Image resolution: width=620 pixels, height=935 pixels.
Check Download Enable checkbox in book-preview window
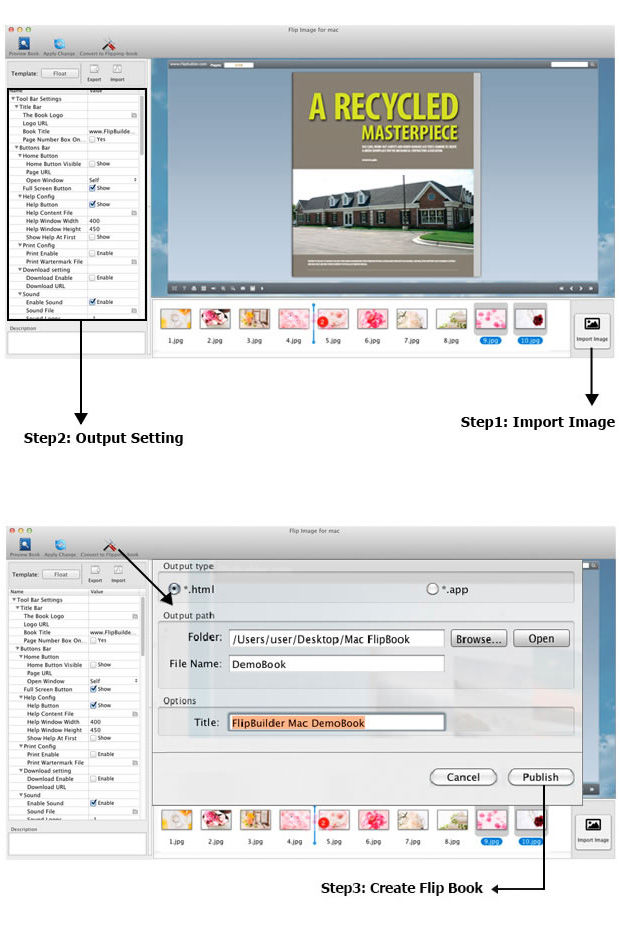[x=92, y=277]
